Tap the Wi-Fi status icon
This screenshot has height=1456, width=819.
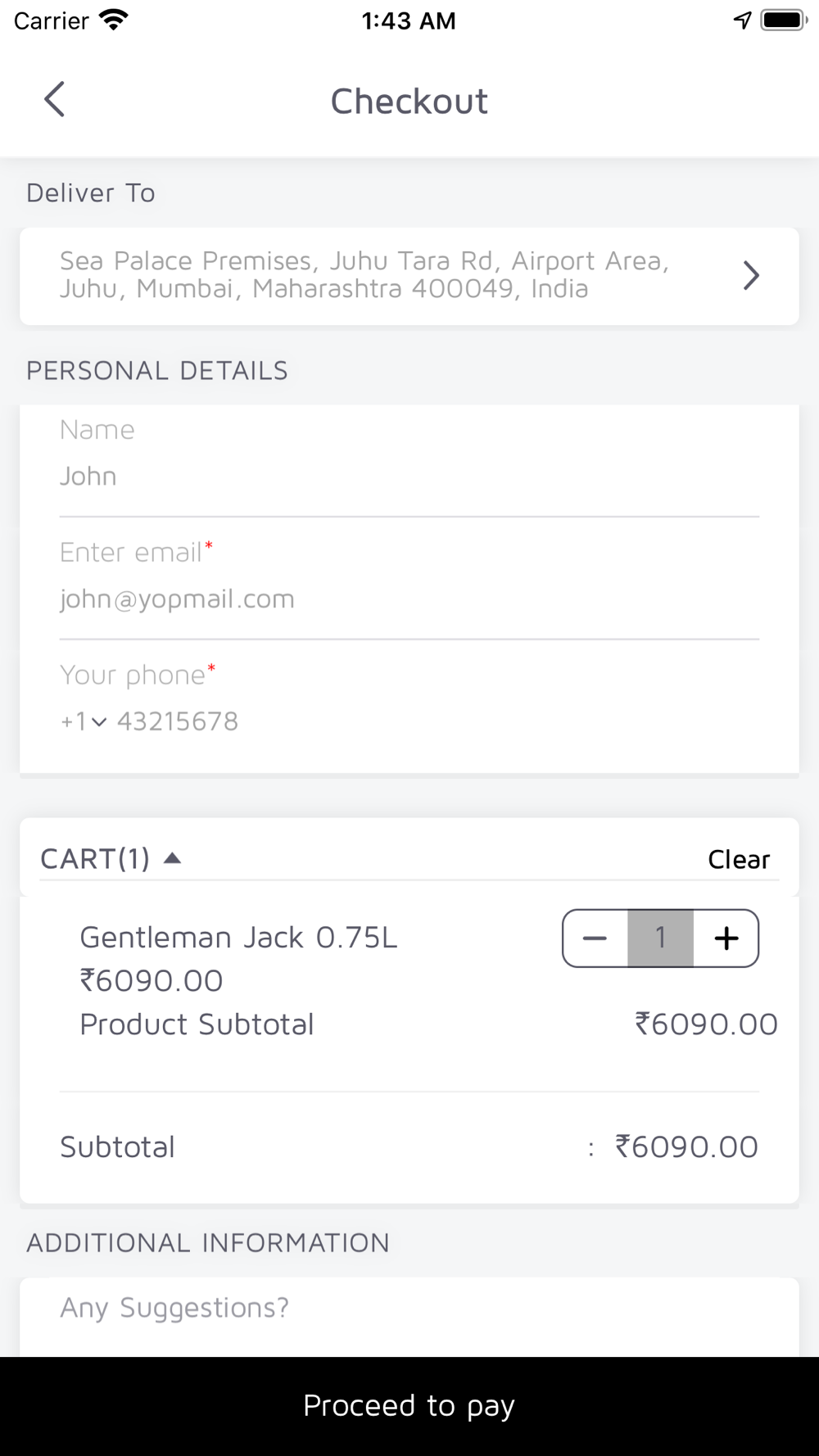[x=114, y=20]
